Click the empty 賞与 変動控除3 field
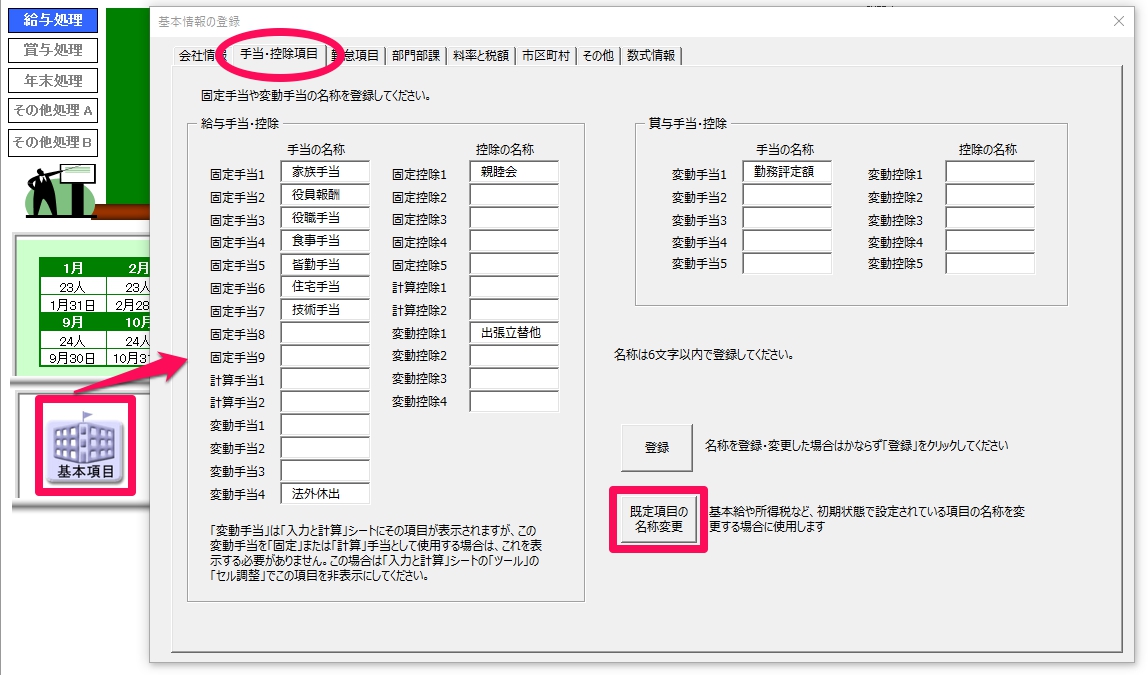Image resolution: width=1148 pixels, height=675 pixels. pyautogui.click(x=990, y=218)
